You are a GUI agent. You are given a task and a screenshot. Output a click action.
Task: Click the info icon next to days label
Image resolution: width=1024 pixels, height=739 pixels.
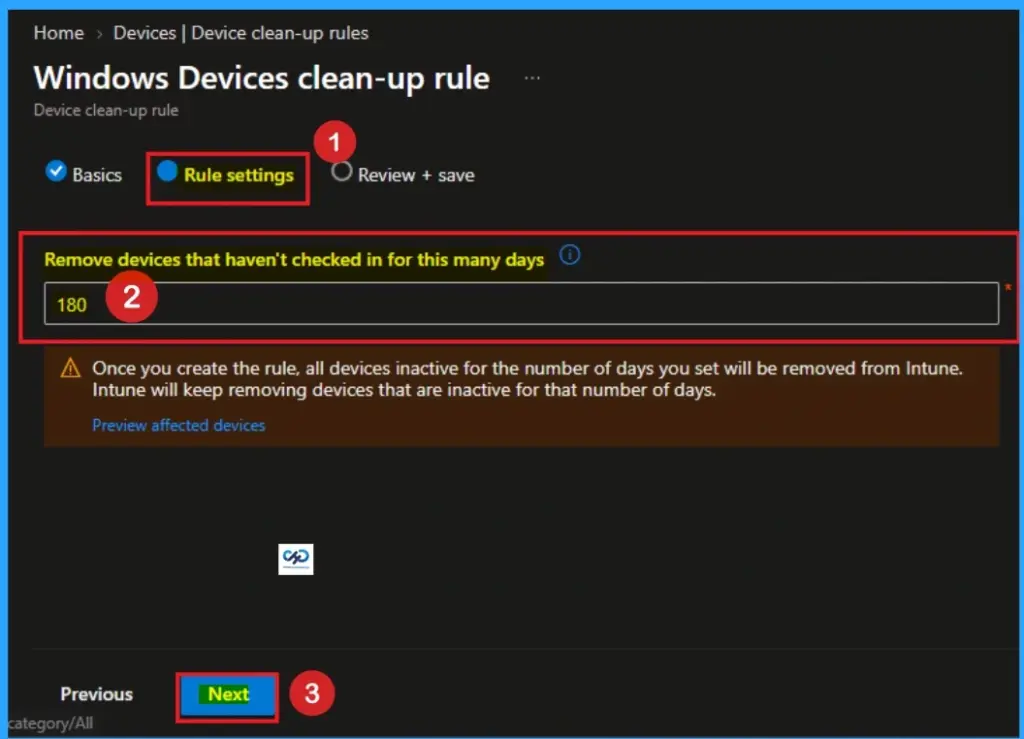[569, 255]
